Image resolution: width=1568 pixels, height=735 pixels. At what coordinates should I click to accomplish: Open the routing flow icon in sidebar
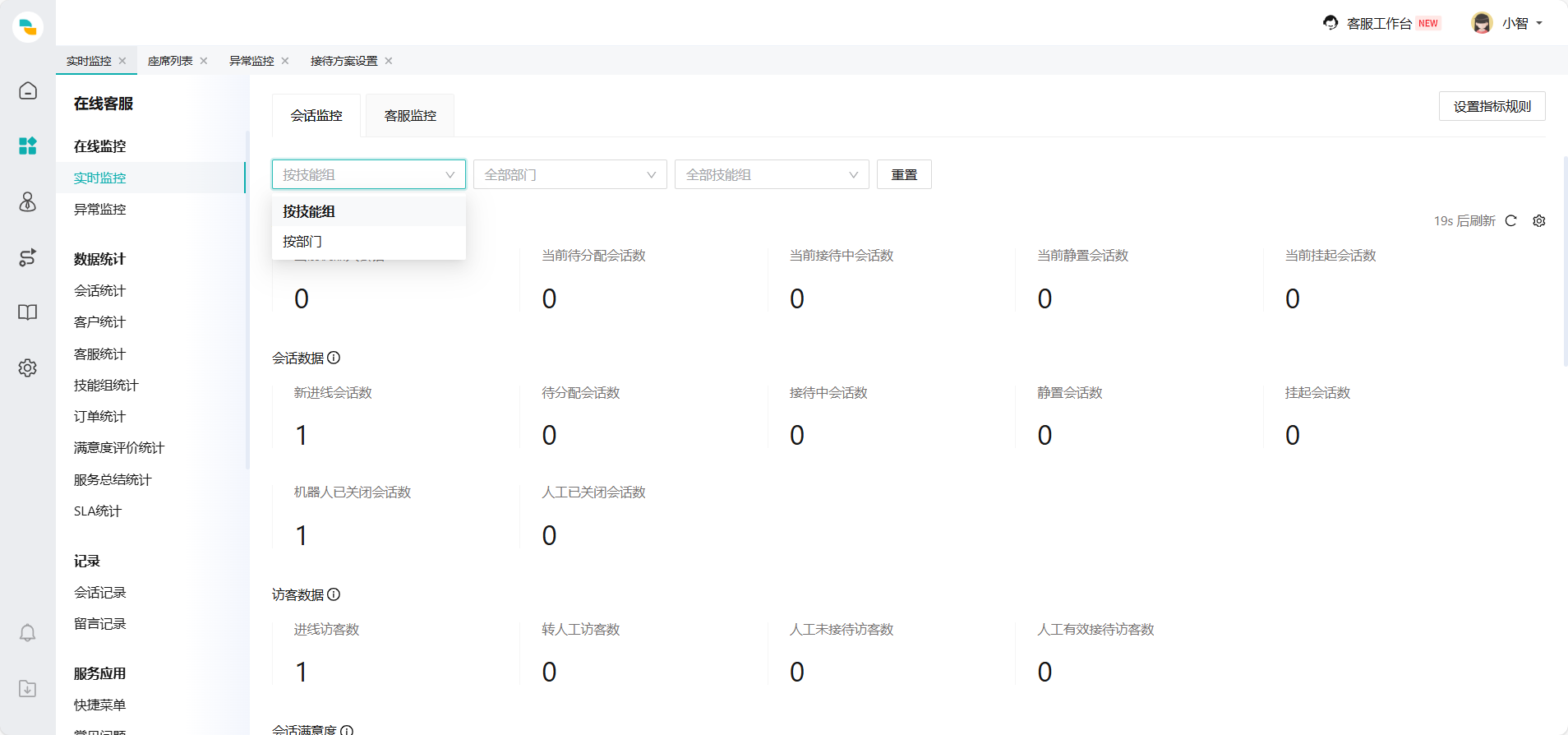[28, 257]
